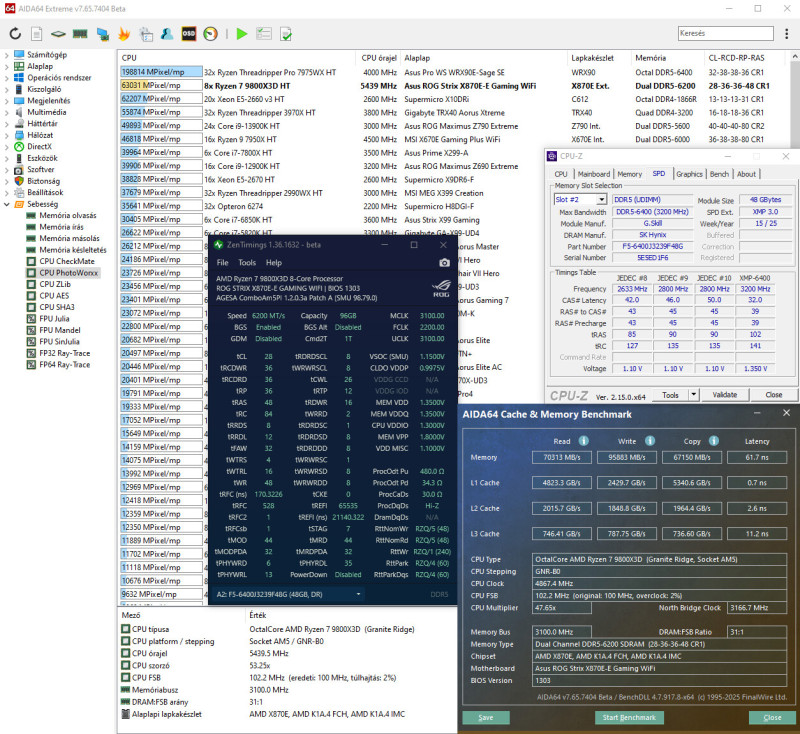
Task: Switch to the Memory tab in CPU-Z
Action: click(x=630, y=174)
